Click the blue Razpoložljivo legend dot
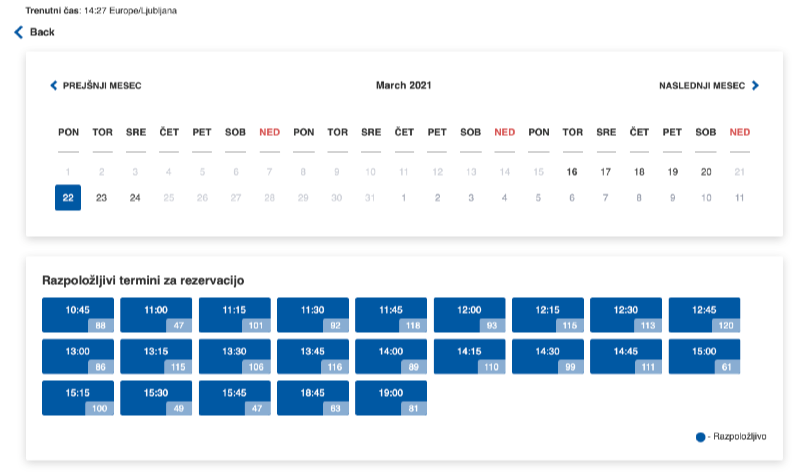 click(x=701, y=437)
